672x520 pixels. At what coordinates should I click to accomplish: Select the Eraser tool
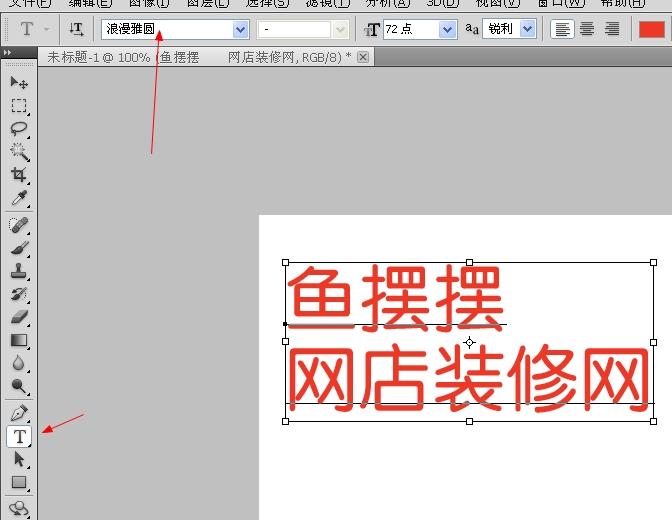click(19, 317)
